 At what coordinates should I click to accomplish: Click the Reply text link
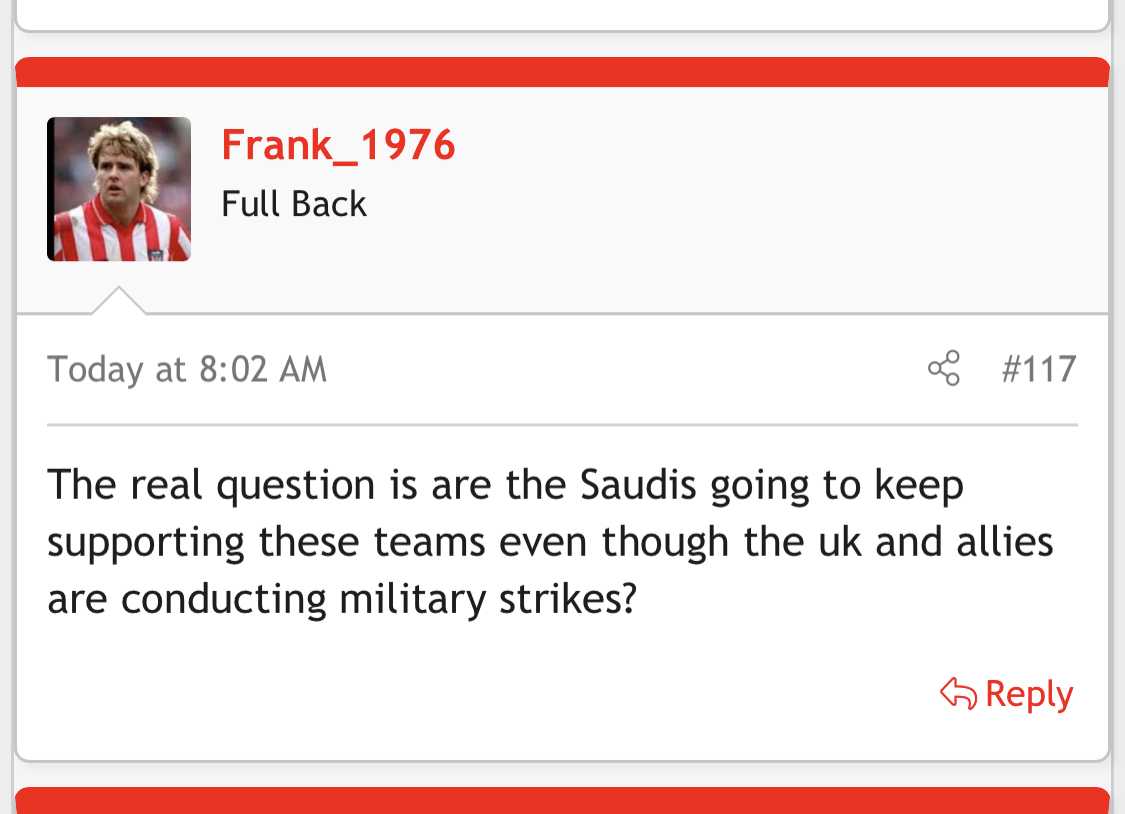coord(1030,695)
